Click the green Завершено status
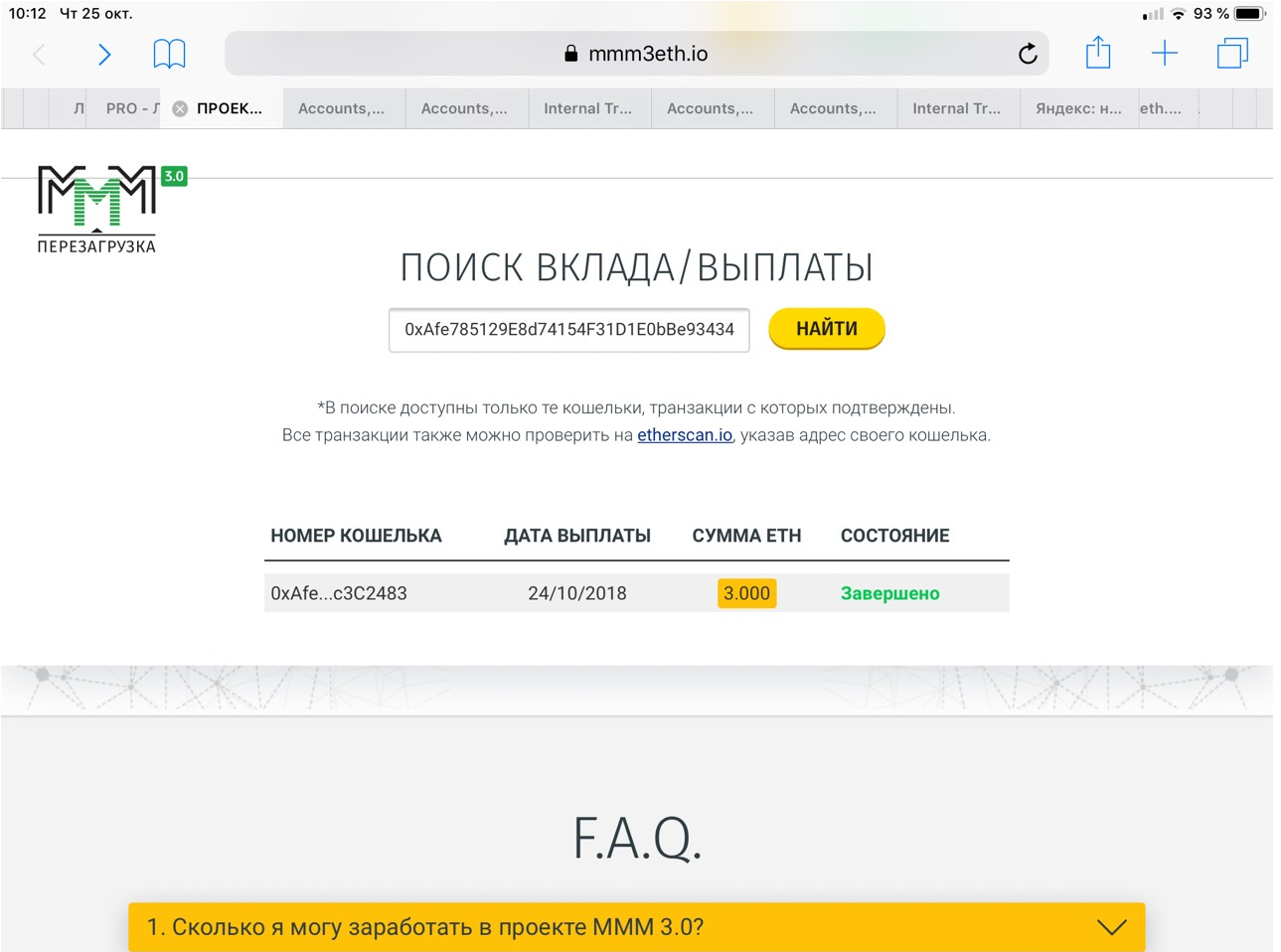This screenshot has height=952, width=1281. [x=890, y=593]
